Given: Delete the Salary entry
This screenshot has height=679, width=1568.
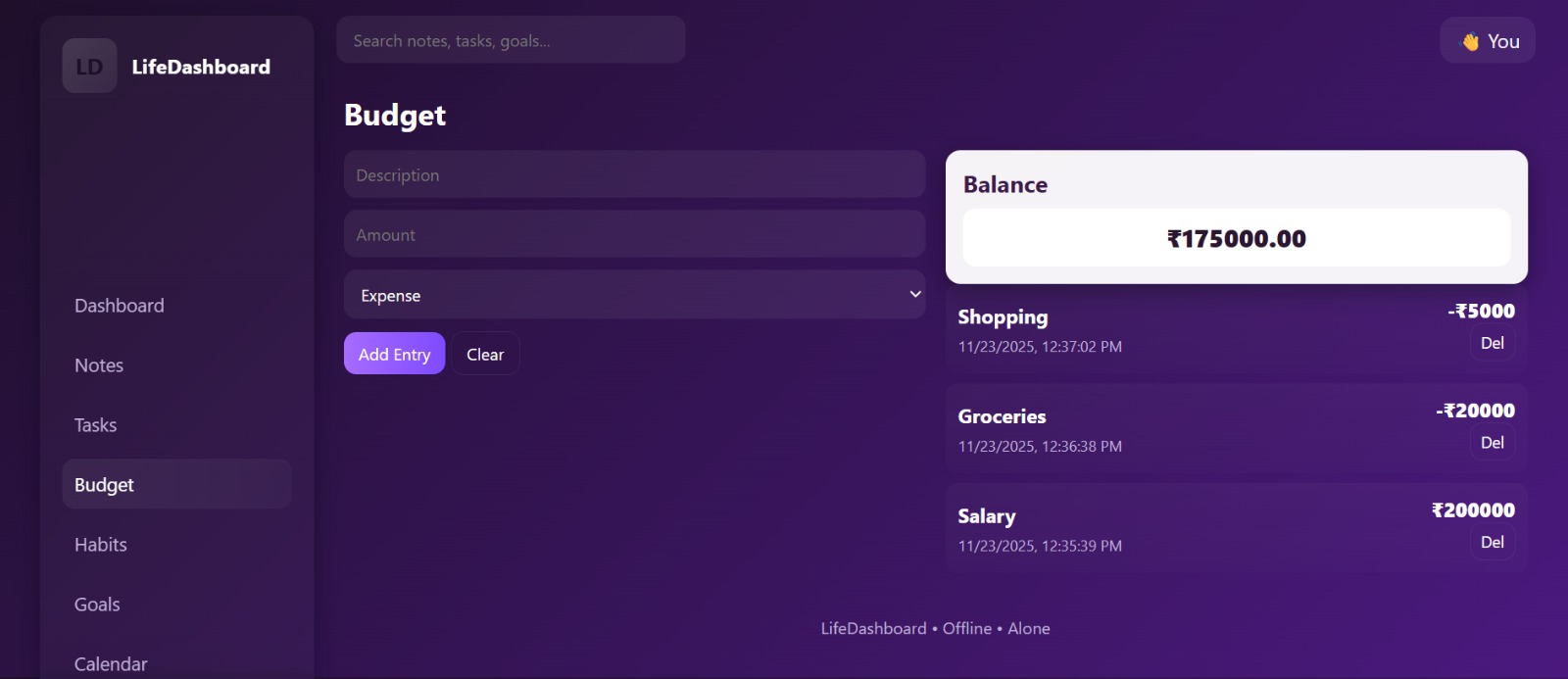Looking at the screenshot, I should [x=1492, y=542].
